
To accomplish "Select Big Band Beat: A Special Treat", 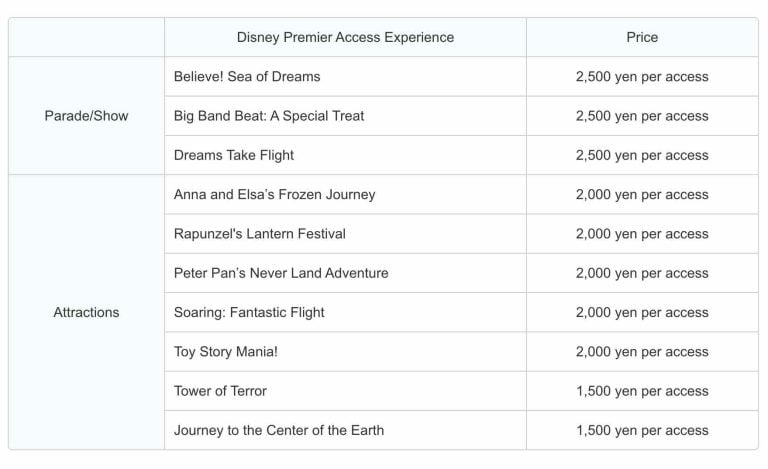I will pyautogui.click(x=269, y=116).
